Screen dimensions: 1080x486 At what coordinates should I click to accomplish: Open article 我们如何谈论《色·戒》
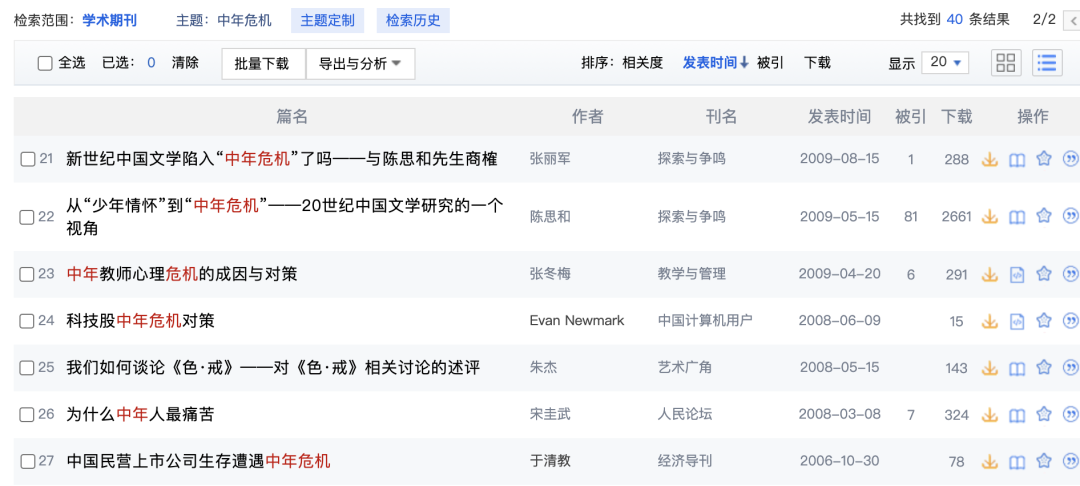(x=273, y=368)
